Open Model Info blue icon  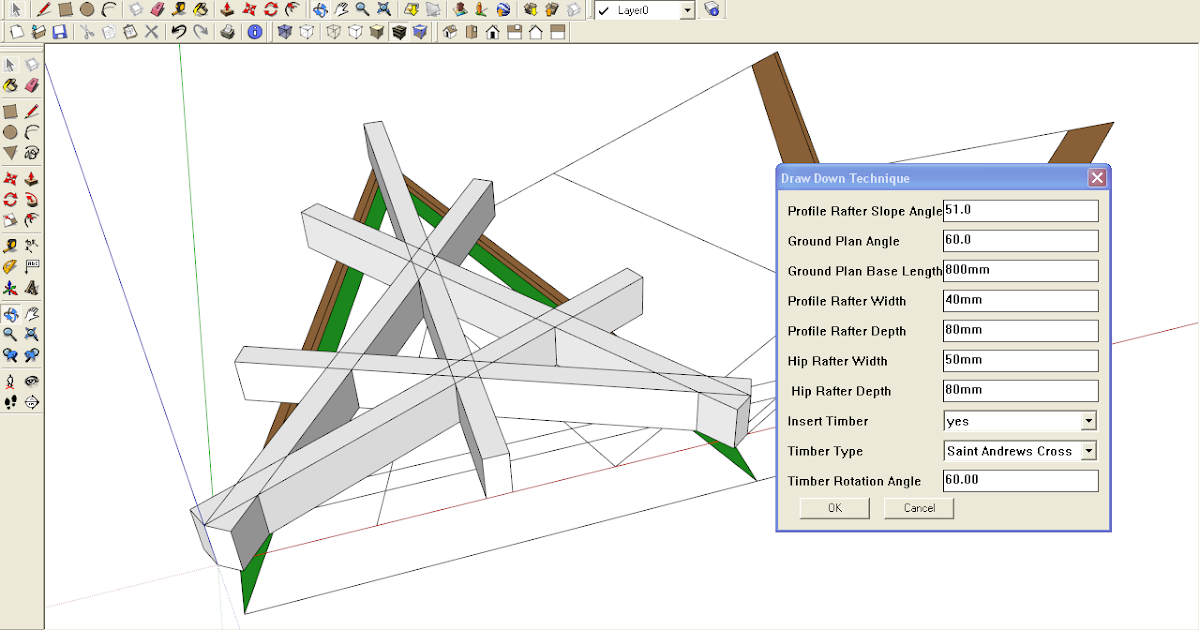pos(254,32)
